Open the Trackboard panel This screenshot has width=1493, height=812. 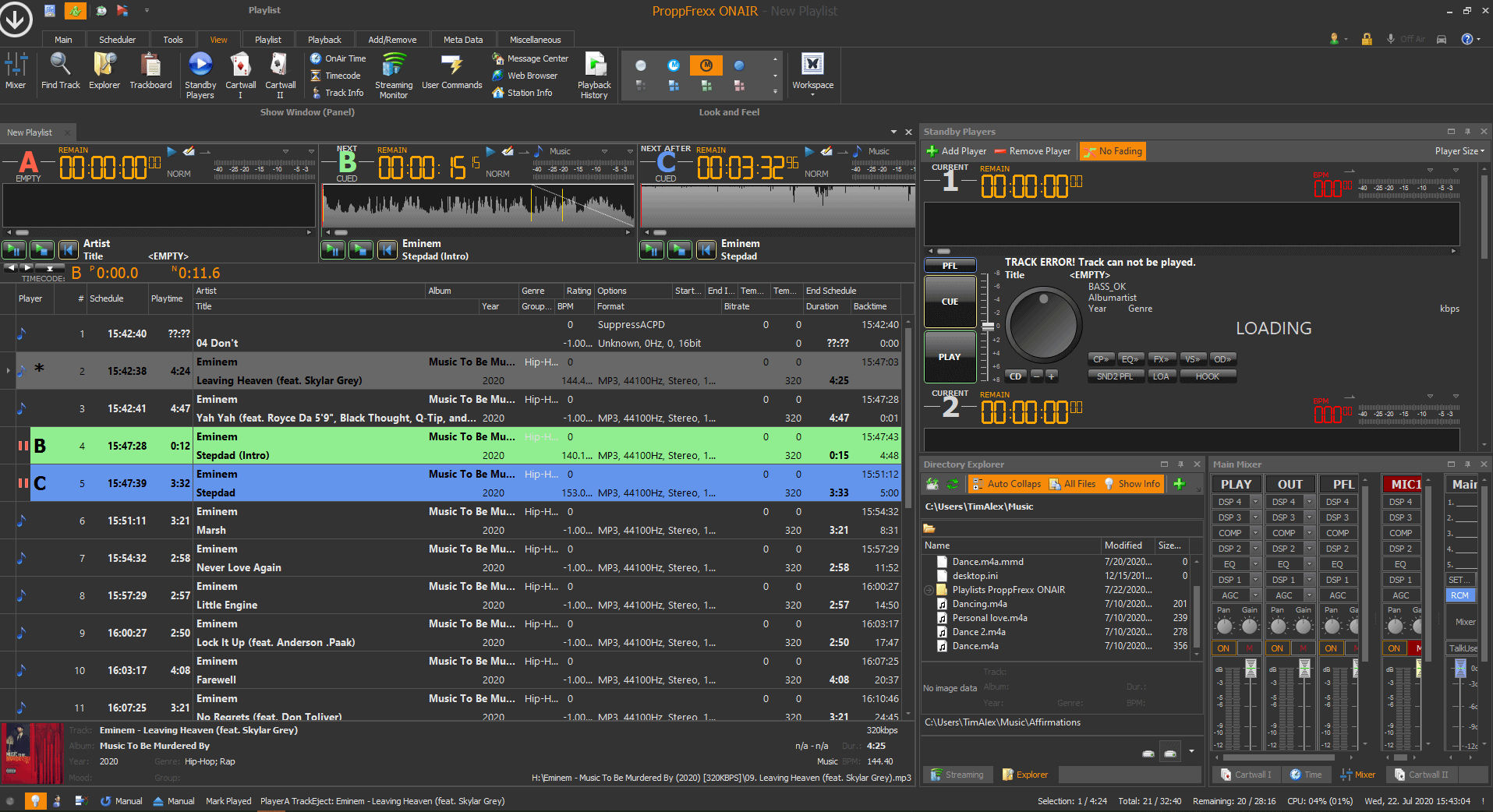tap(150, 72)
